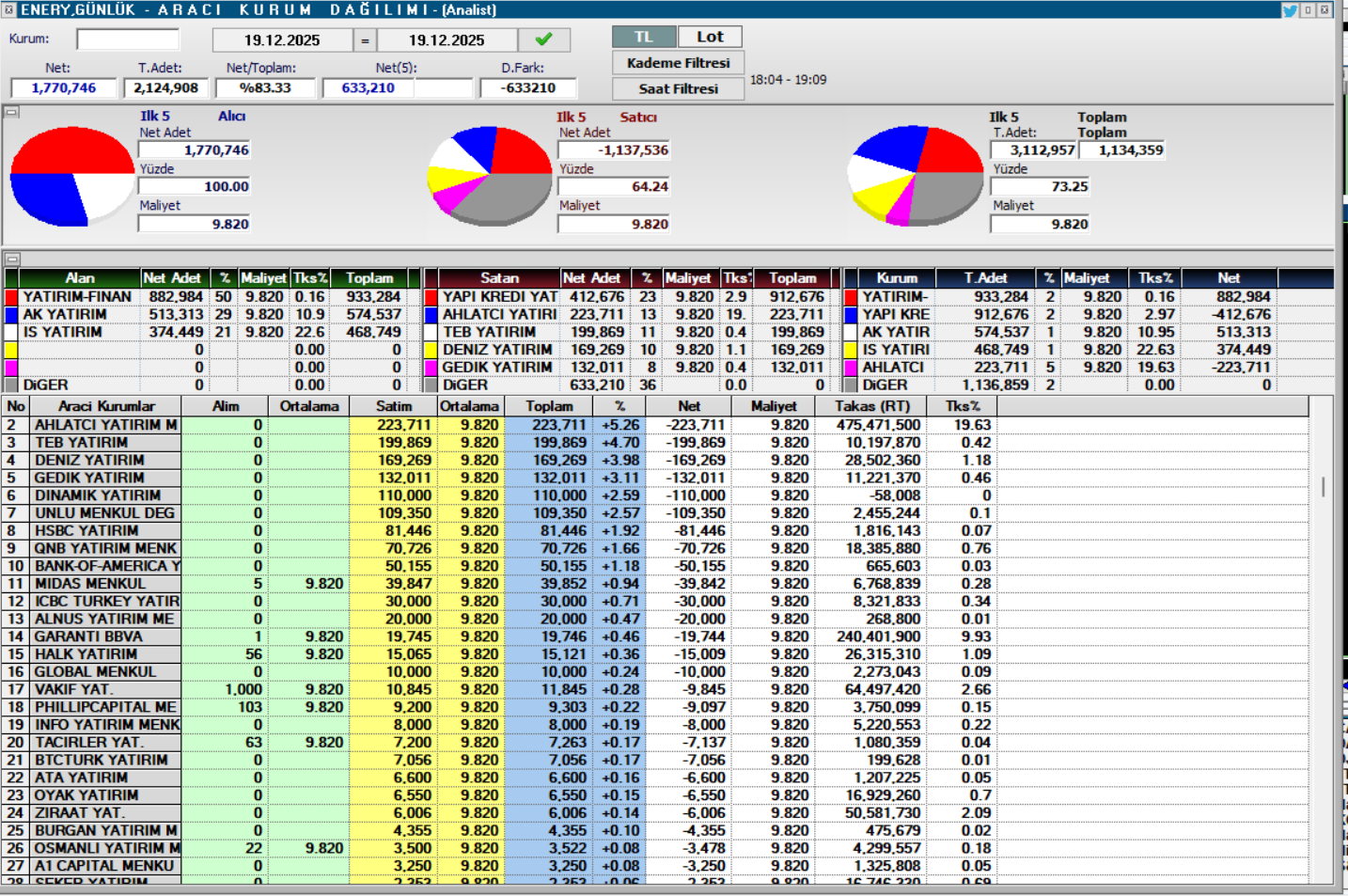The height and width of the screenshot is (896, 1348).
Task: Sort by Araci Kurumlar column header
Action: point(106,406)
